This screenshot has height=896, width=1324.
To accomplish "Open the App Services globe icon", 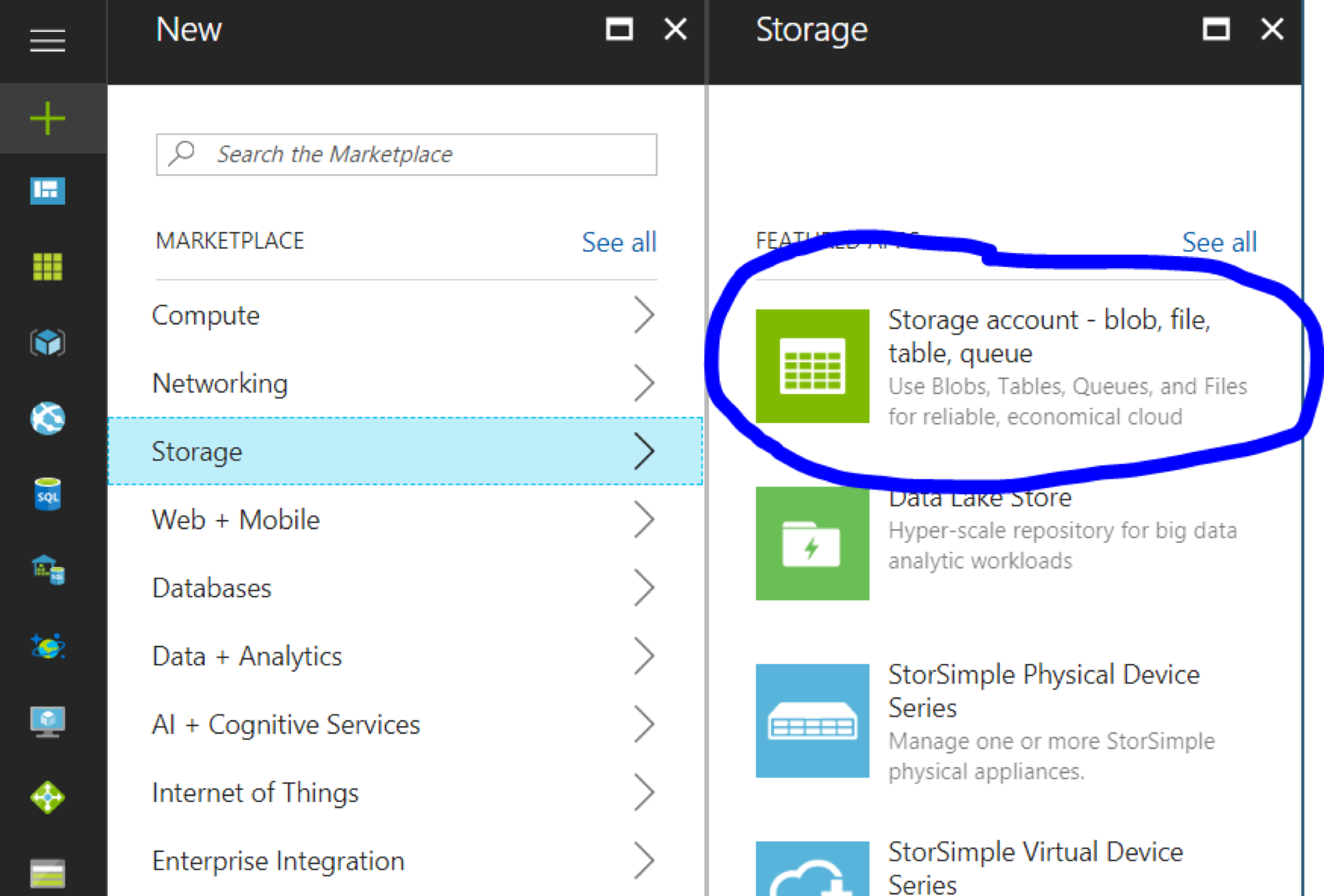I will (48, 419).
